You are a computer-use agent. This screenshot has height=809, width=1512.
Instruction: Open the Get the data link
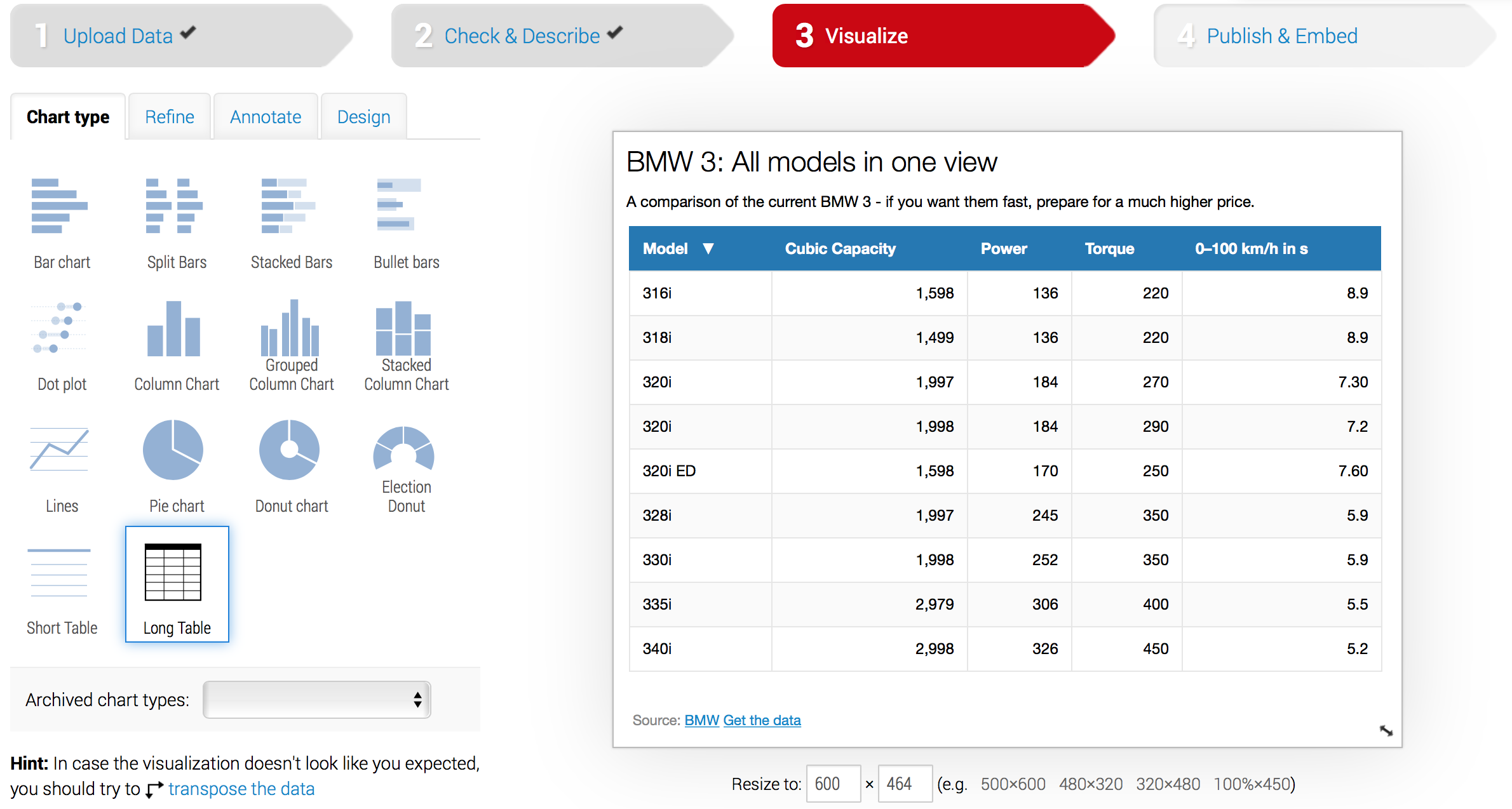(762, 720)
